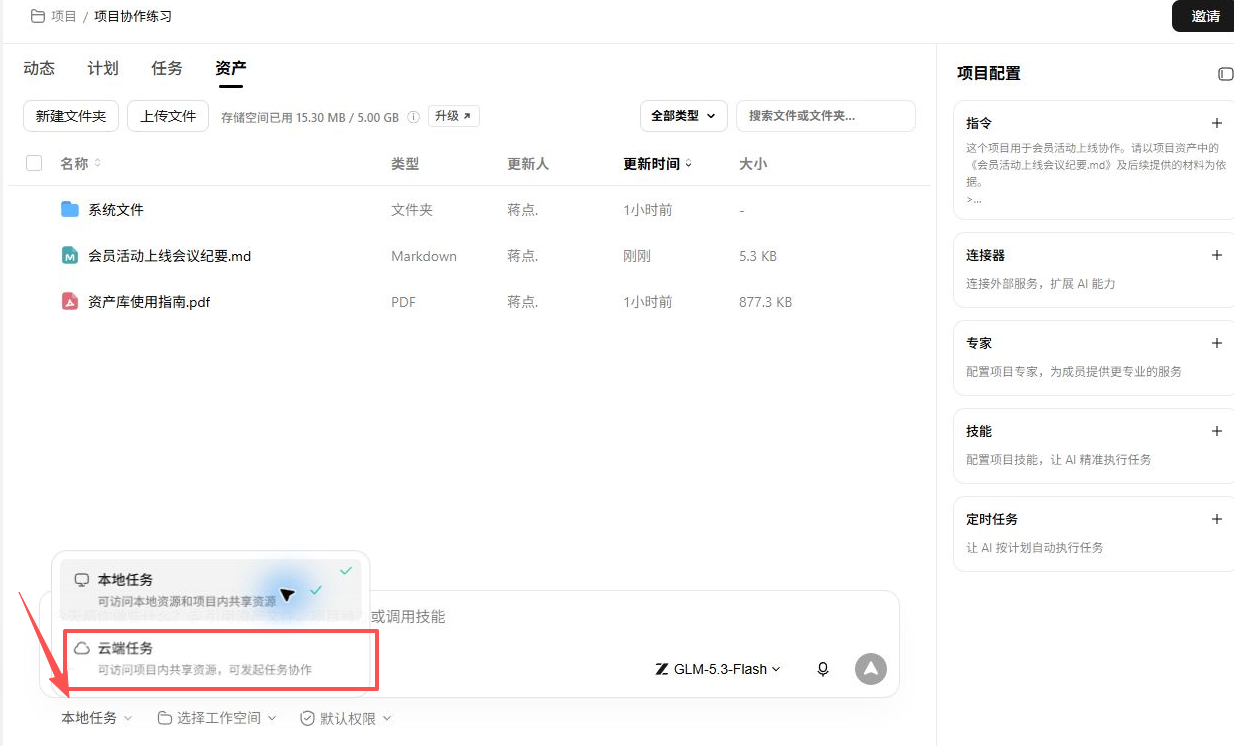Open the GLM-5.3-Flash model dropdown
1234x746 pixels.
pos(717,669)
